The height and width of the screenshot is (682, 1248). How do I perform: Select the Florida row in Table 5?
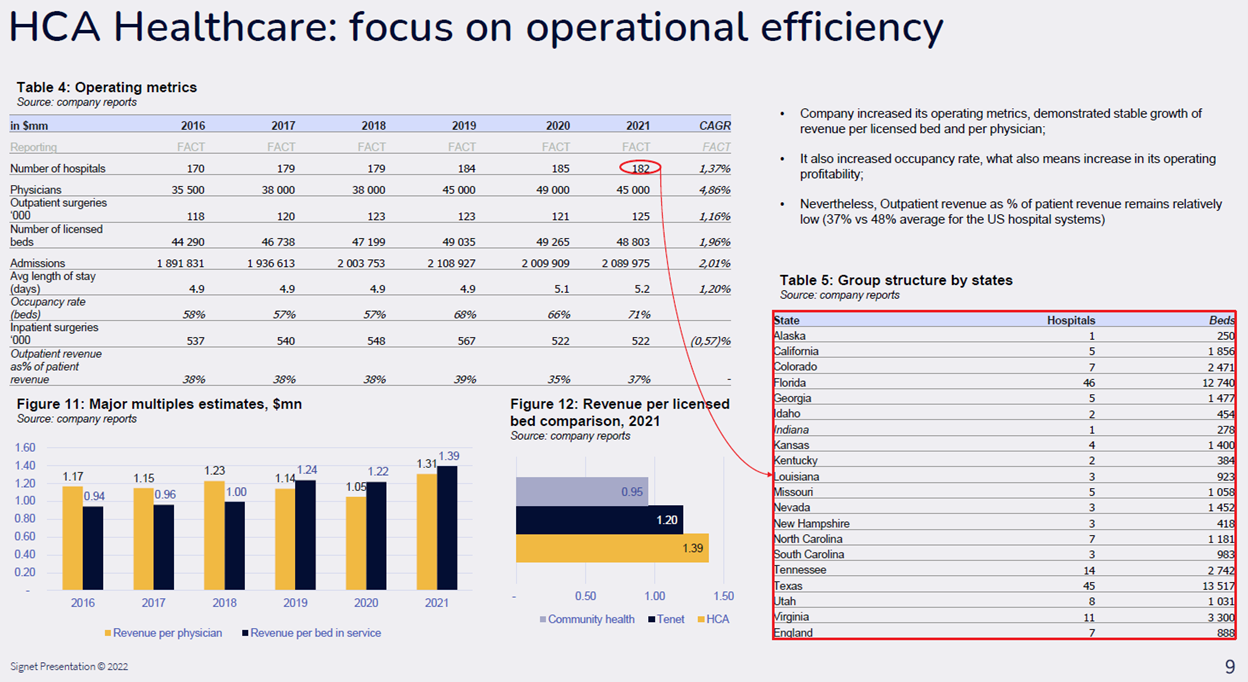(x=1003, y=383)
